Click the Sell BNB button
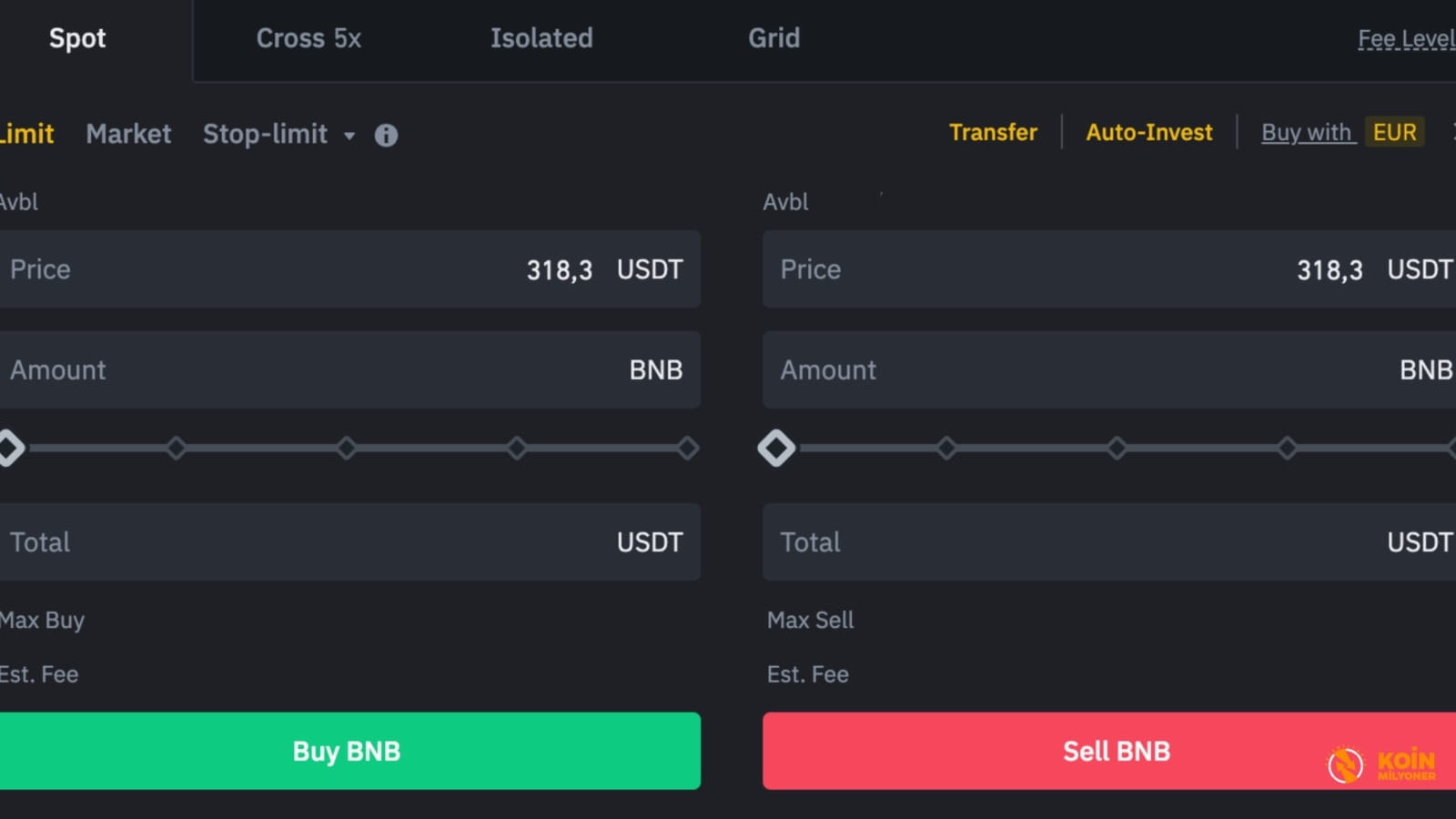The width and height of the screenshot is (1456, 819). point(1115,751)
